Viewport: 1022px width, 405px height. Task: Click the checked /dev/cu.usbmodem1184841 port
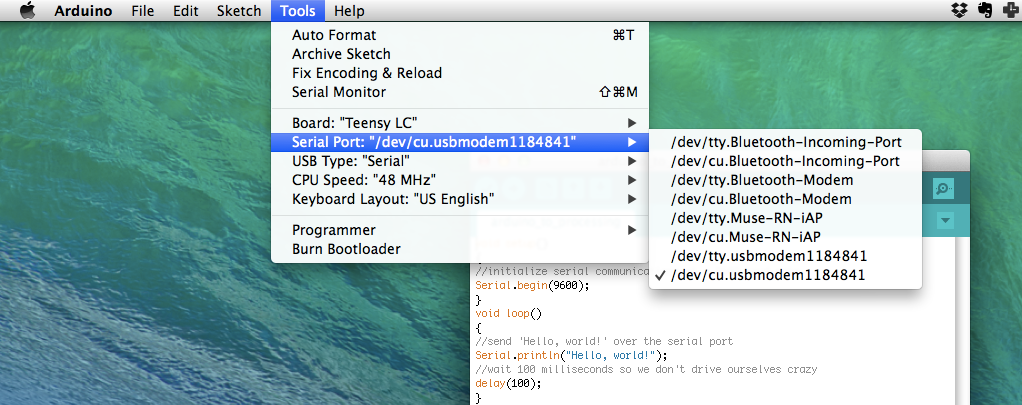coord(785,275)
